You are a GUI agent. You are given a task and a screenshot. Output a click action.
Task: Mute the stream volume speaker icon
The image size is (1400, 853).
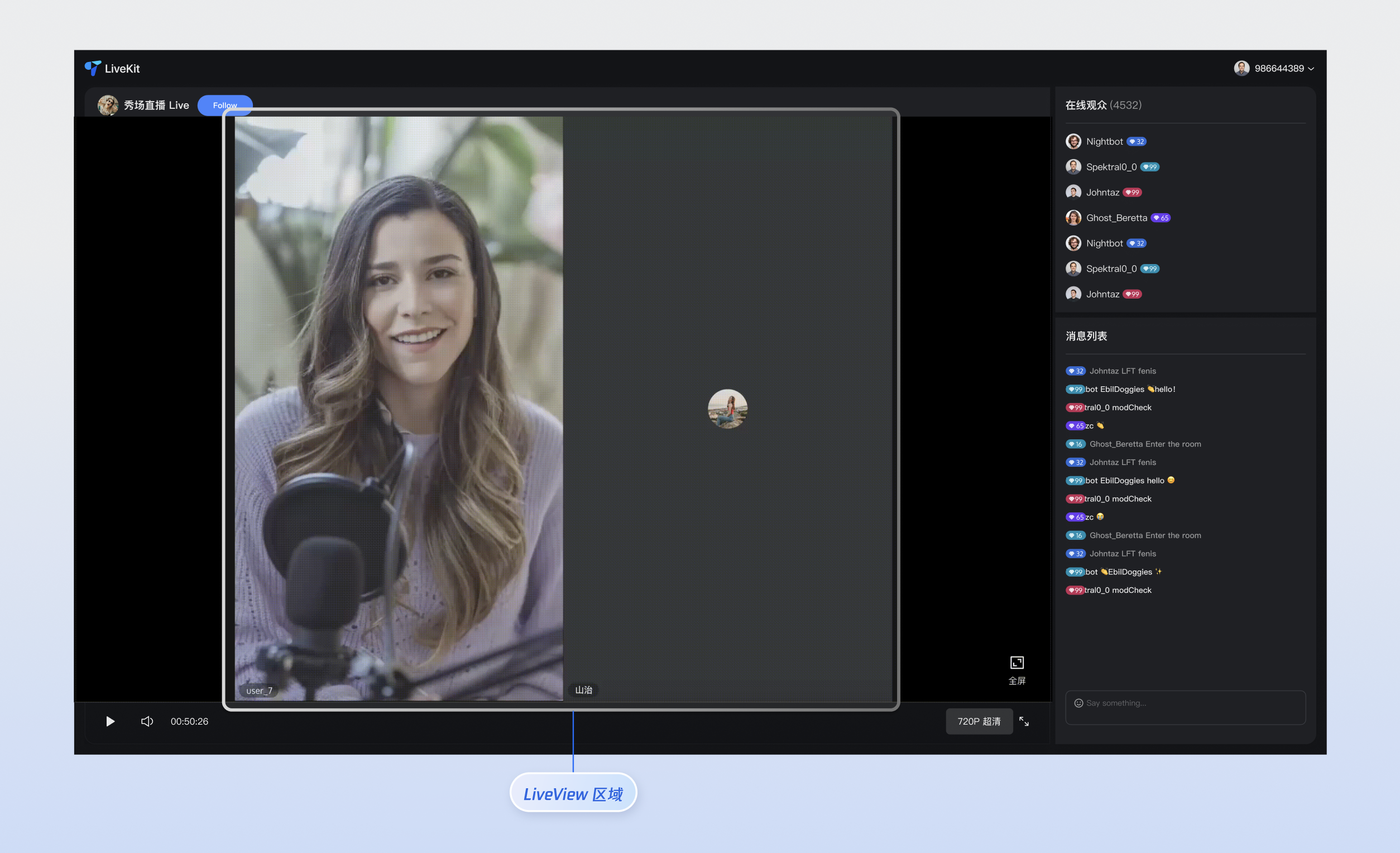pos(147,721)
